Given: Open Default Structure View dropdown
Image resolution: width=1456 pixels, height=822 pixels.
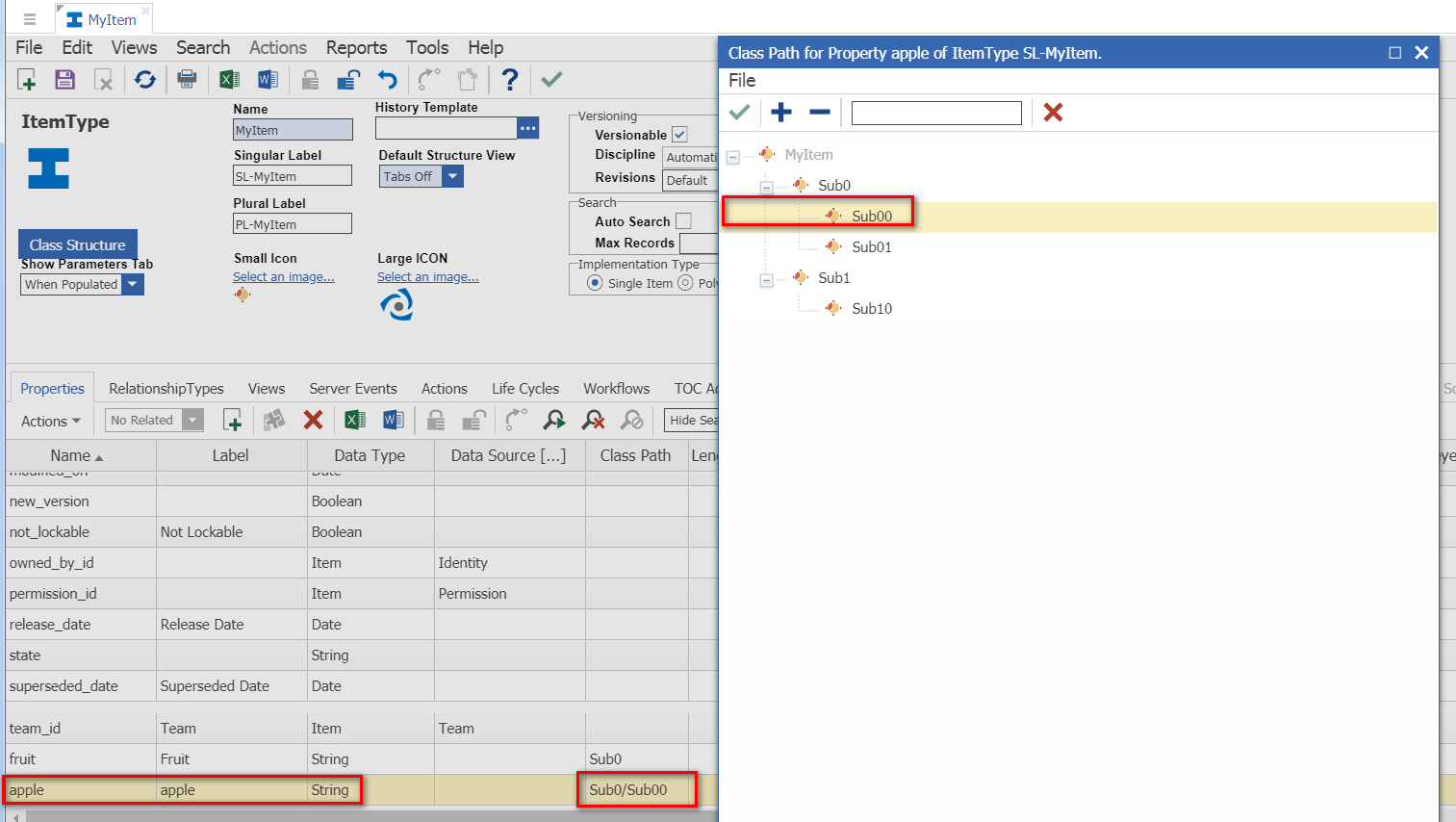Looking at the screenshot, I should (x=452, y=176).
